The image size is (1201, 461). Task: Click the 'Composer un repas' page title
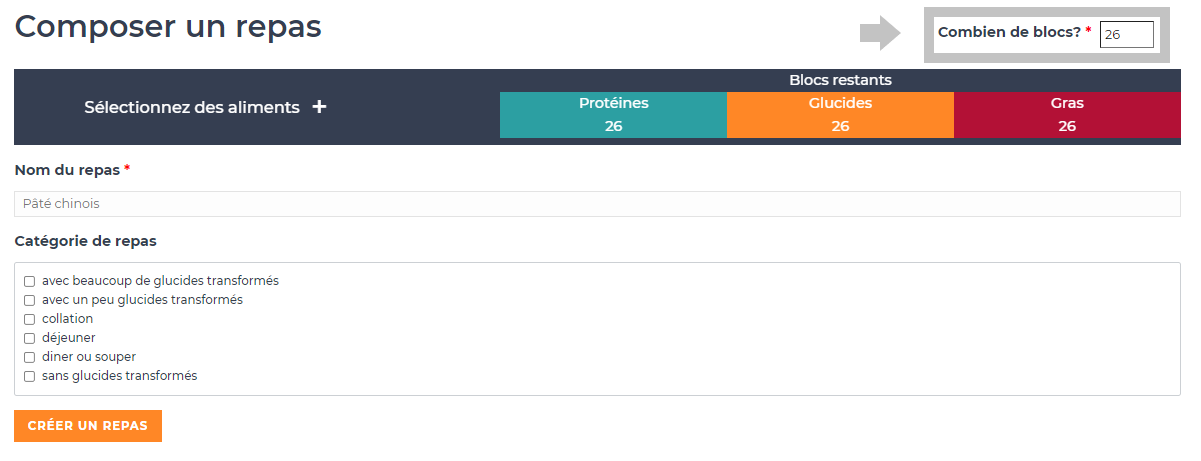(x=168, y=27)
